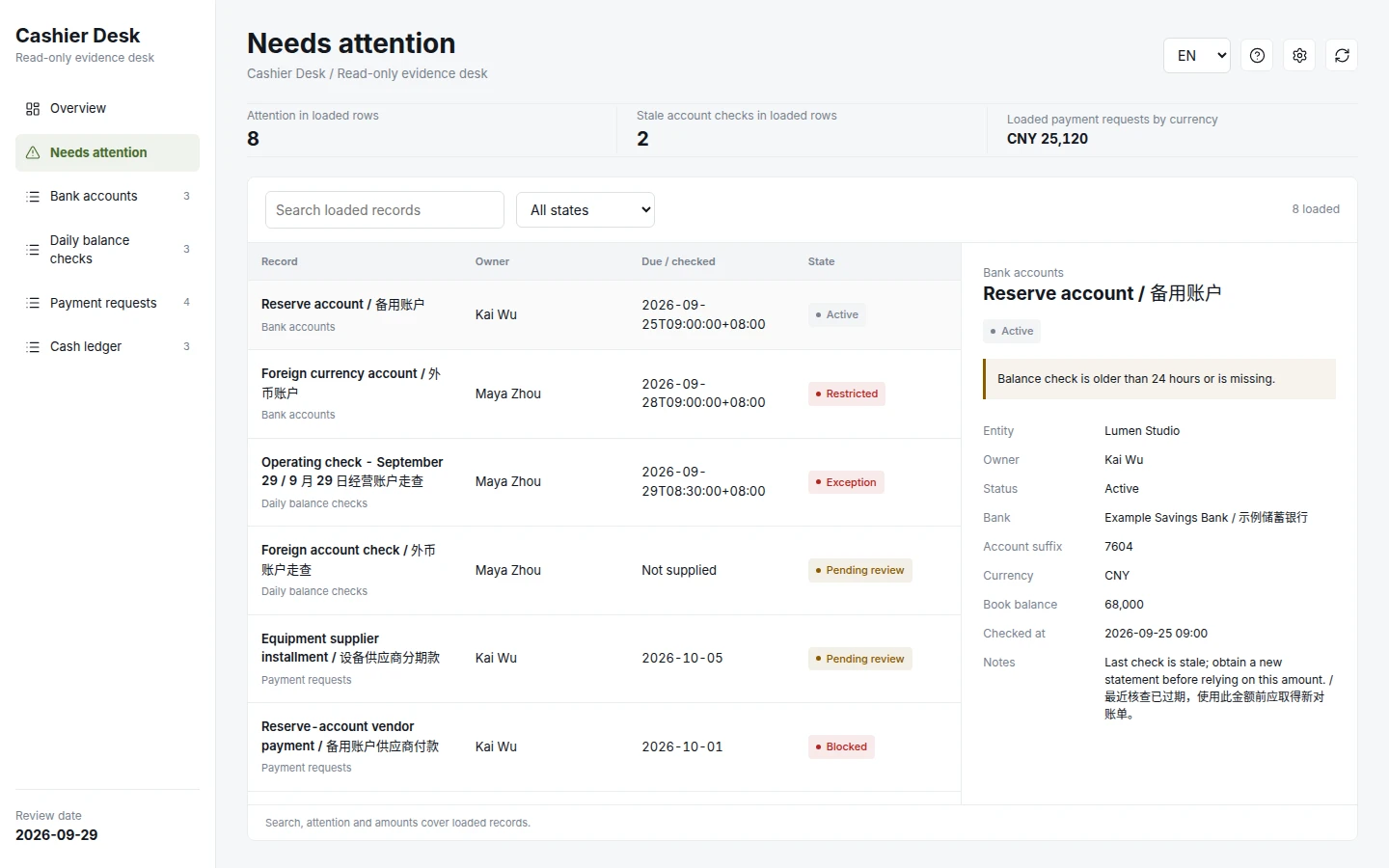Click the Active badge in the detail panel
Screen dimensions: 1389x868
pos(1012,331)
